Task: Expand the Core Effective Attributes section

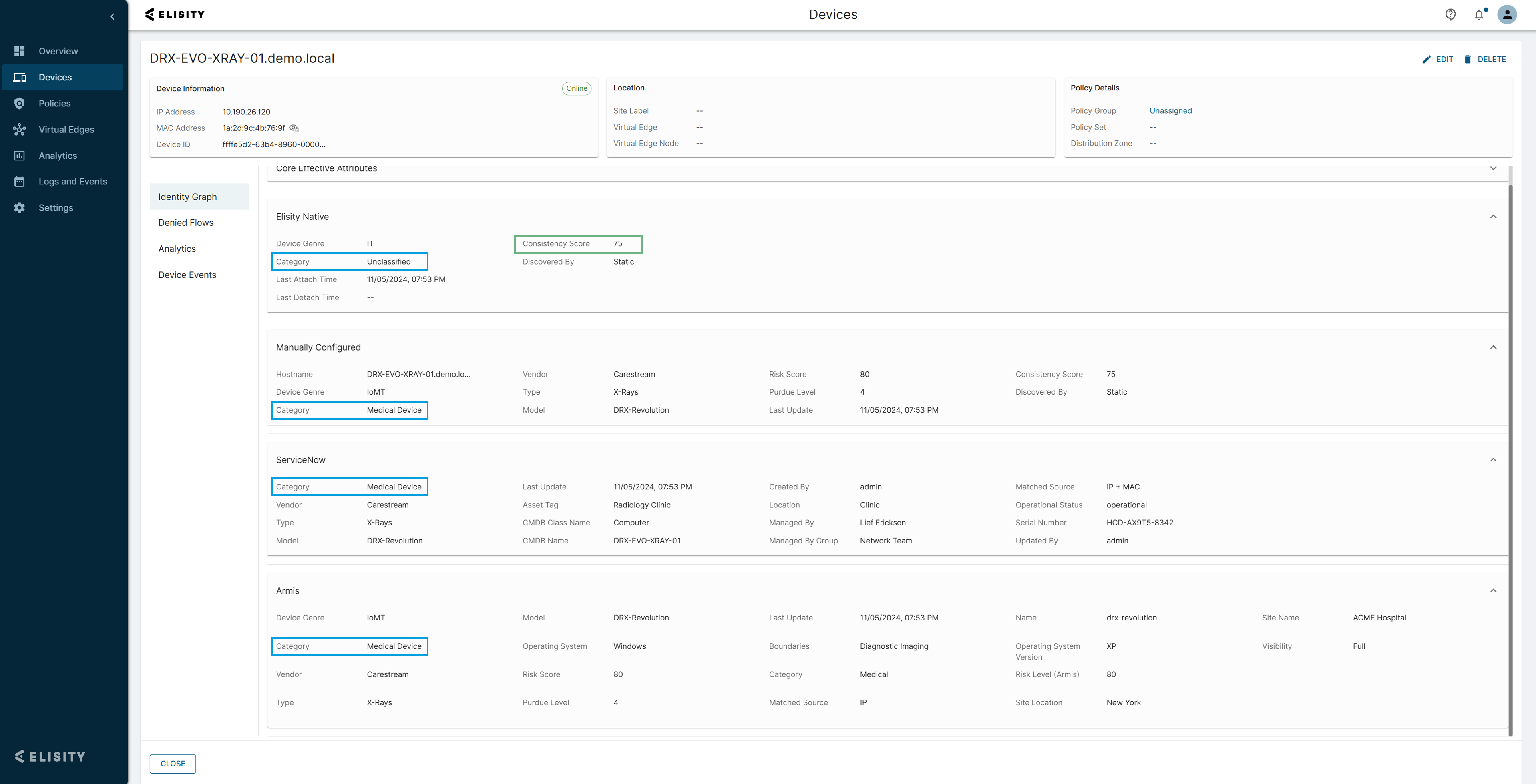Action: click(x=1493, y=168)
